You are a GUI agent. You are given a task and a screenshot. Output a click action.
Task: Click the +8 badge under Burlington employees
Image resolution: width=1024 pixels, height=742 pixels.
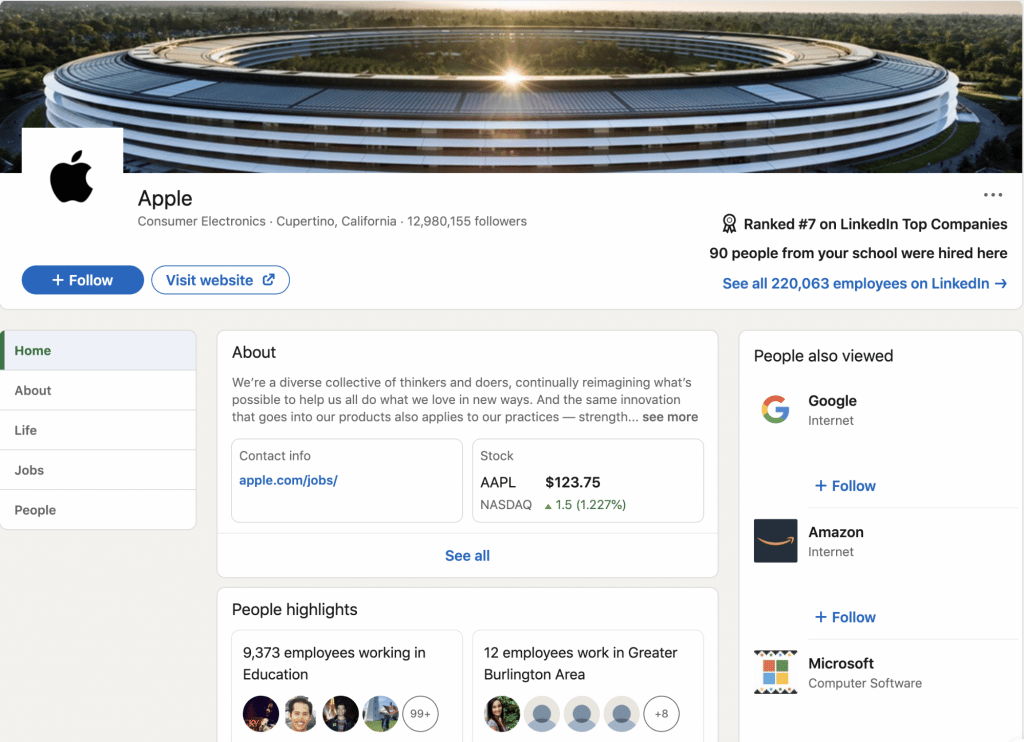[661, 714]
